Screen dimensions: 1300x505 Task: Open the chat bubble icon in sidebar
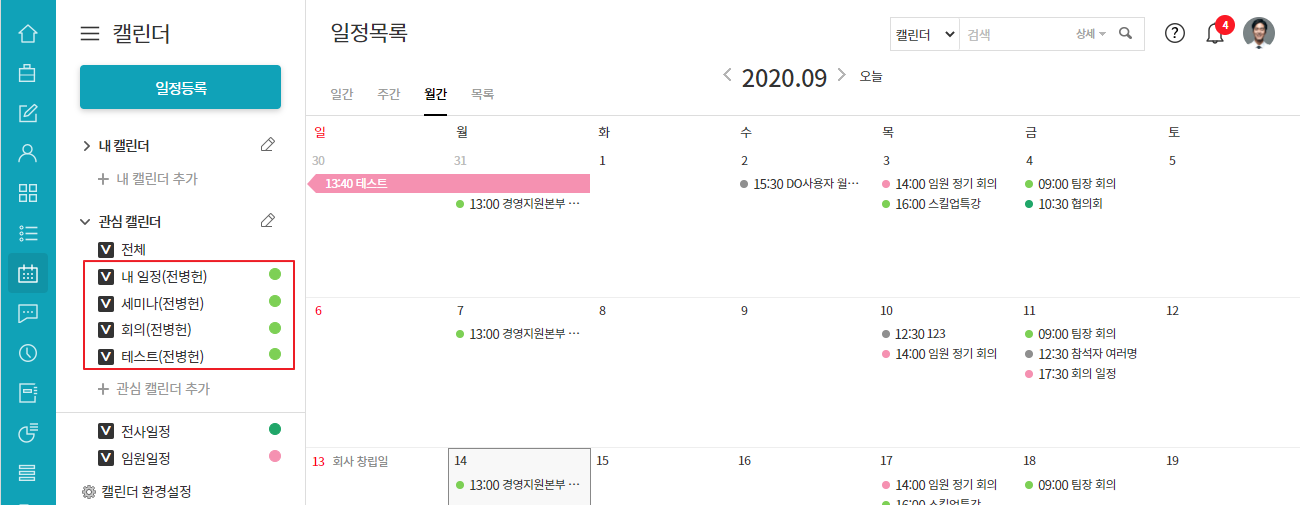(28, 313)
